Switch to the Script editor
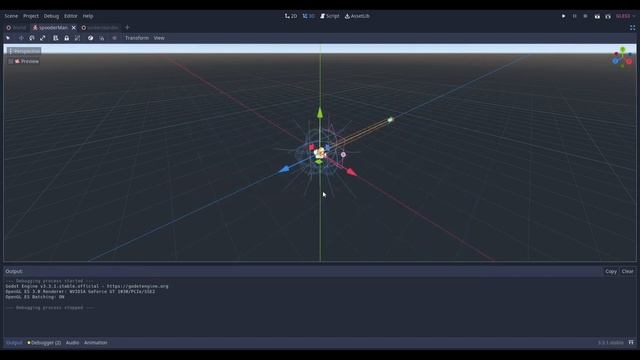640x360 pixels. coord(329,16)
